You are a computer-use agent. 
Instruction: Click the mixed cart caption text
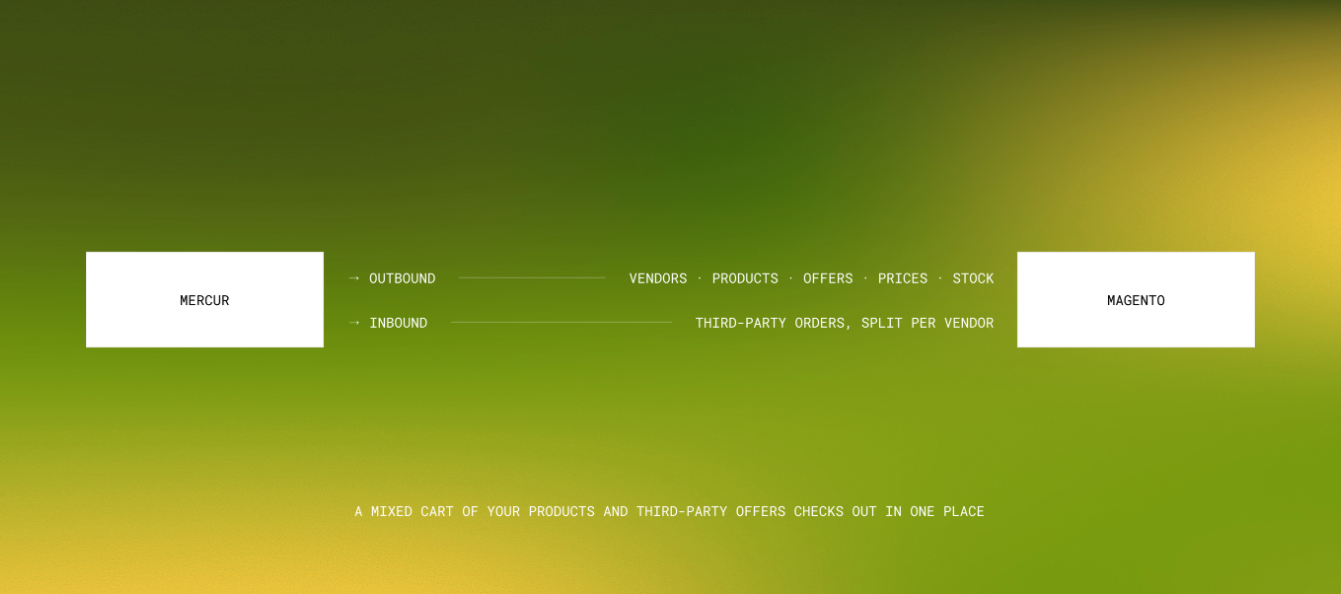[x=670, y=512]
